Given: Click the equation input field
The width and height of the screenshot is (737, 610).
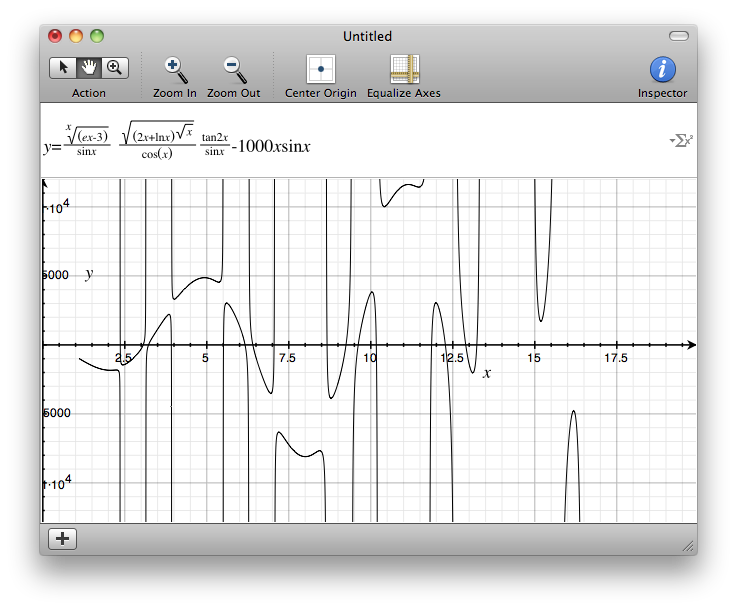Looking at the screenshot, I should tap(368, 140).
